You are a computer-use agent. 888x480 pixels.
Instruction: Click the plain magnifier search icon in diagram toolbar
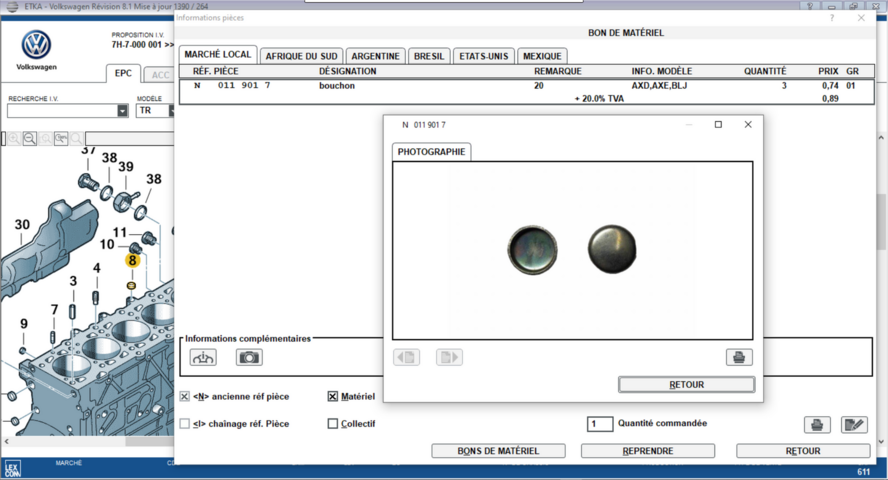[76, 138]
